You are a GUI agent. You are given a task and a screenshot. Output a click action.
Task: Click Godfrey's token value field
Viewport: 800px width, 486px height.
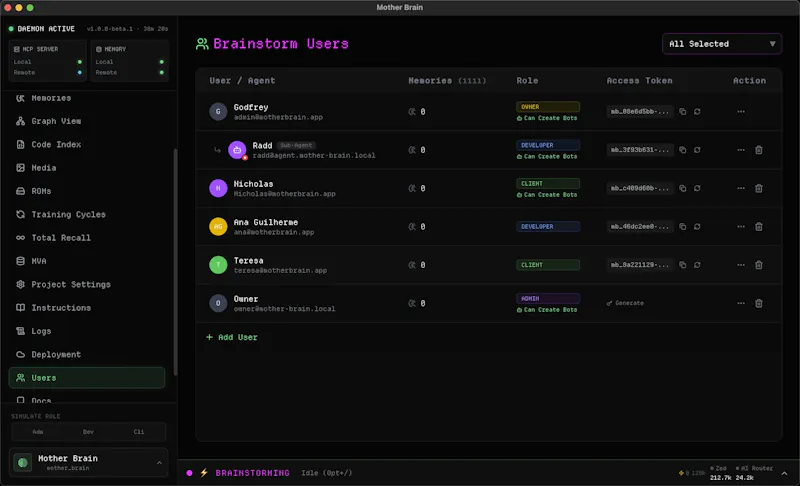[x=640, y=112]
